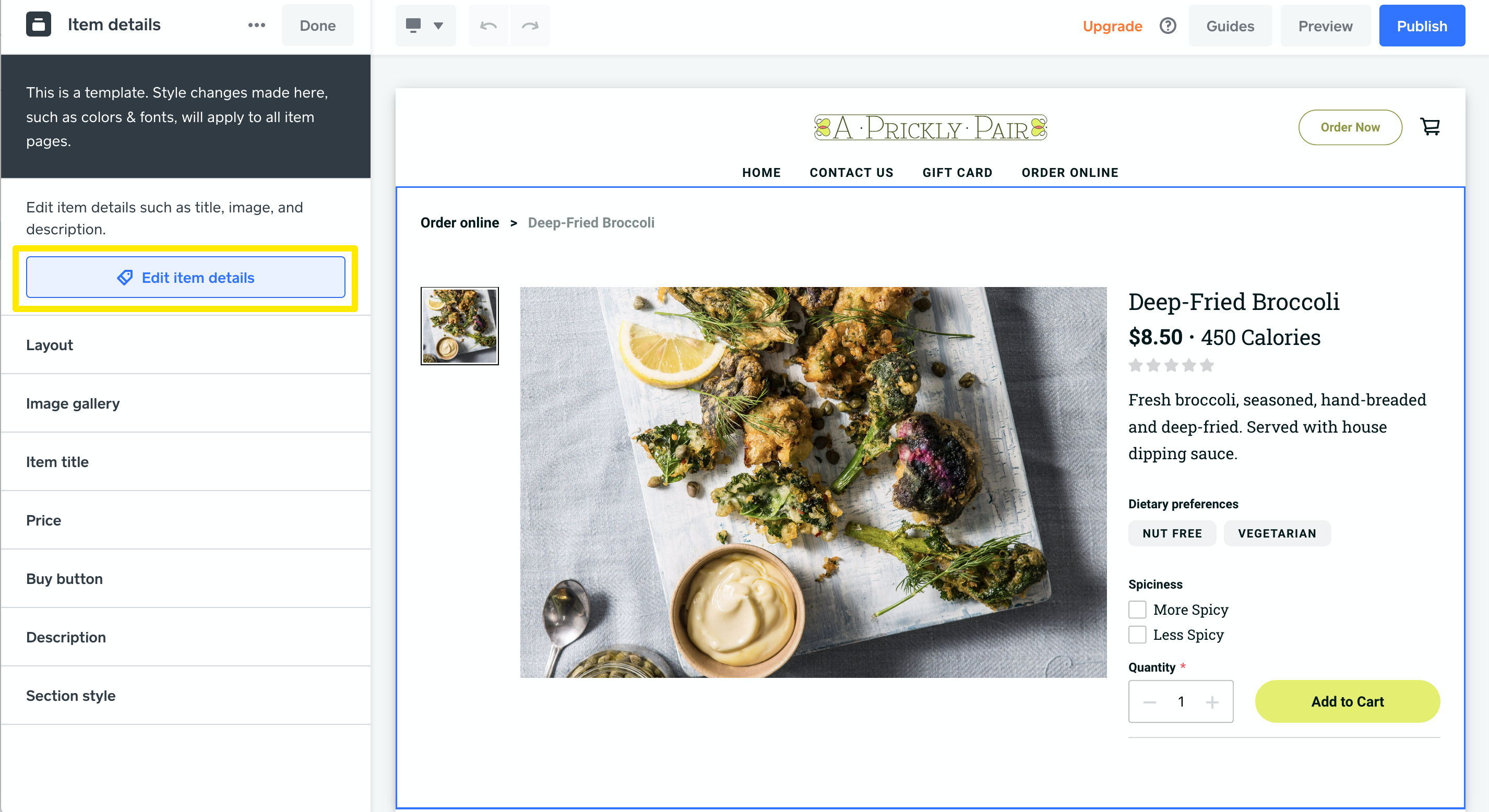Check the More Spicy option

coord(1137,609)
